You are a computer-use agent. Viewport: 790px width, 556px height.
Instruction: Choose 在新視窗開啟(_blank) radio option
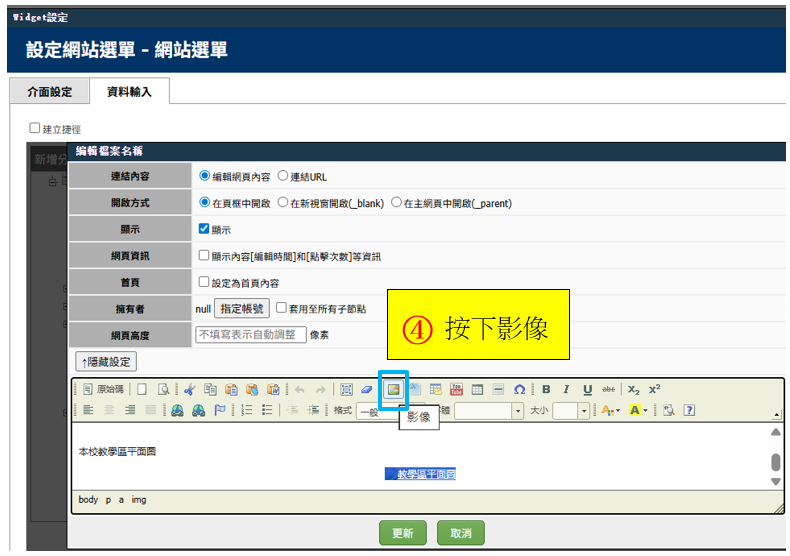(283, 202)
